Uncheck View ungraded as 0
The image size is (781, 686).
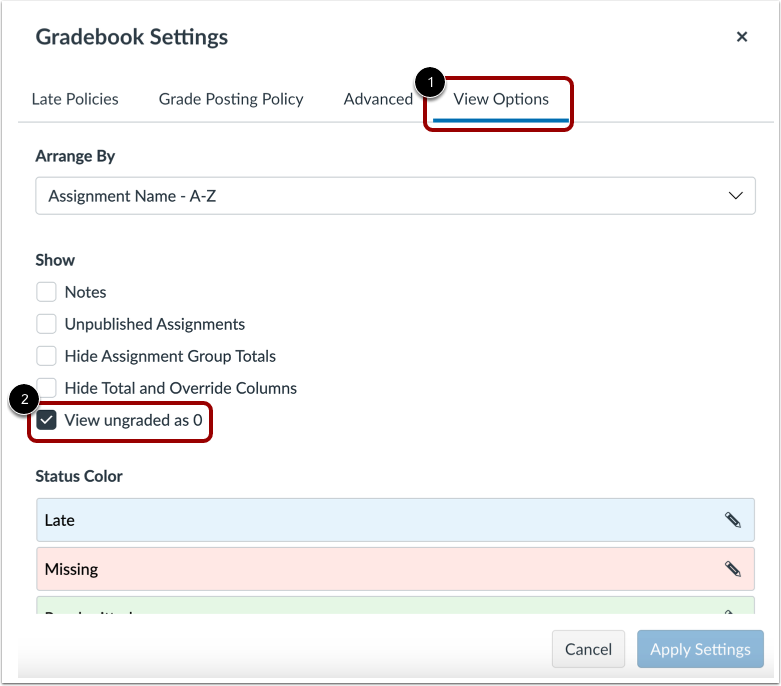click(x=46, y=420)
